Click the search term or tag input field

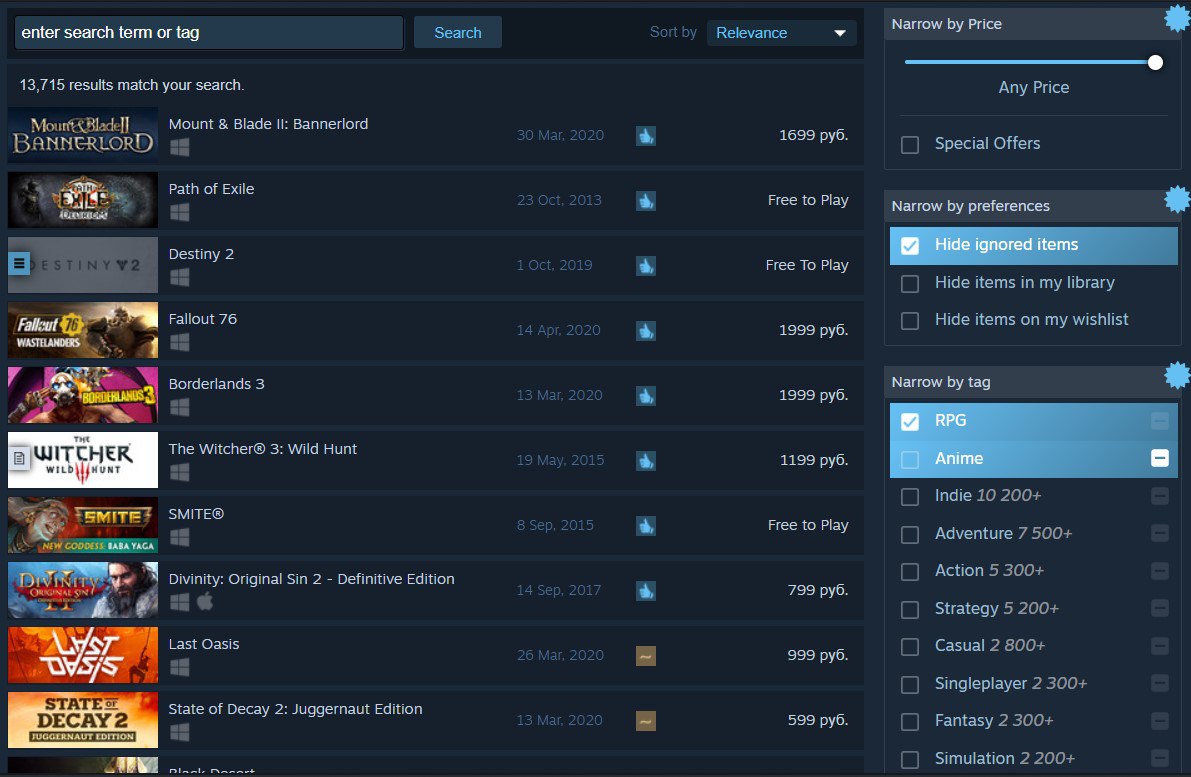pyautogui.click(x=209, y=33)
